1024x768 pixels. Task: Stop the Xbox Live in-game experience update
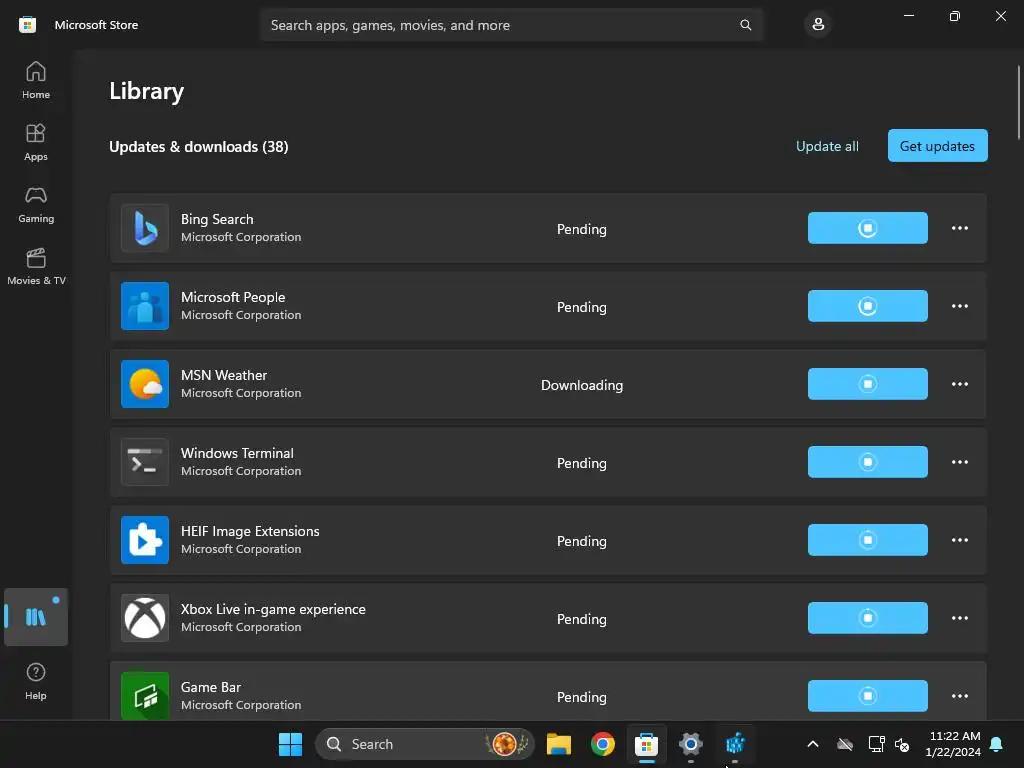point(867,618)
